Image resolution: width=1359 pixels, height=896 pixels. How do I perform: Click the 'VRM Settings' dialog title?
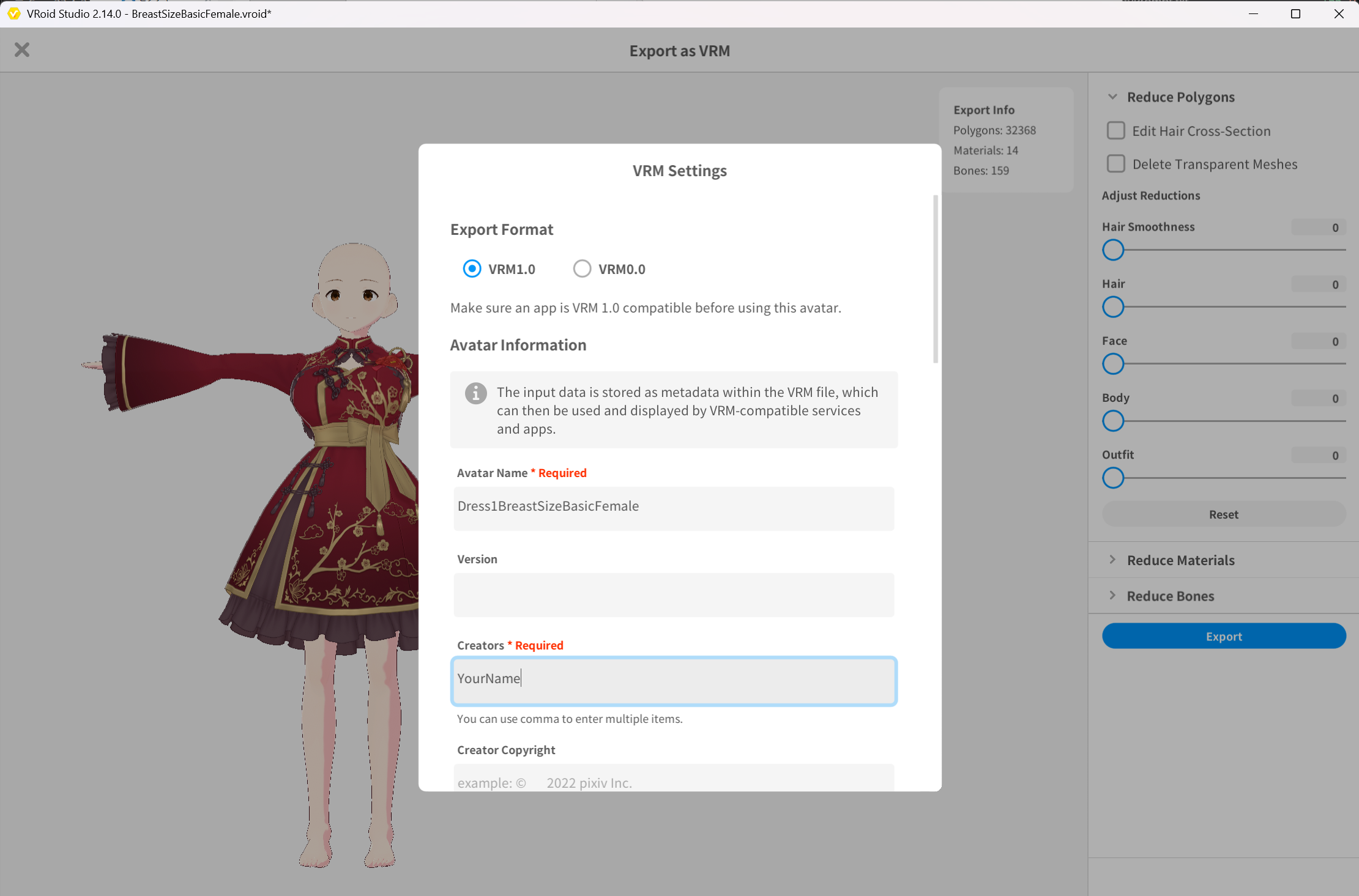point(679,171)
